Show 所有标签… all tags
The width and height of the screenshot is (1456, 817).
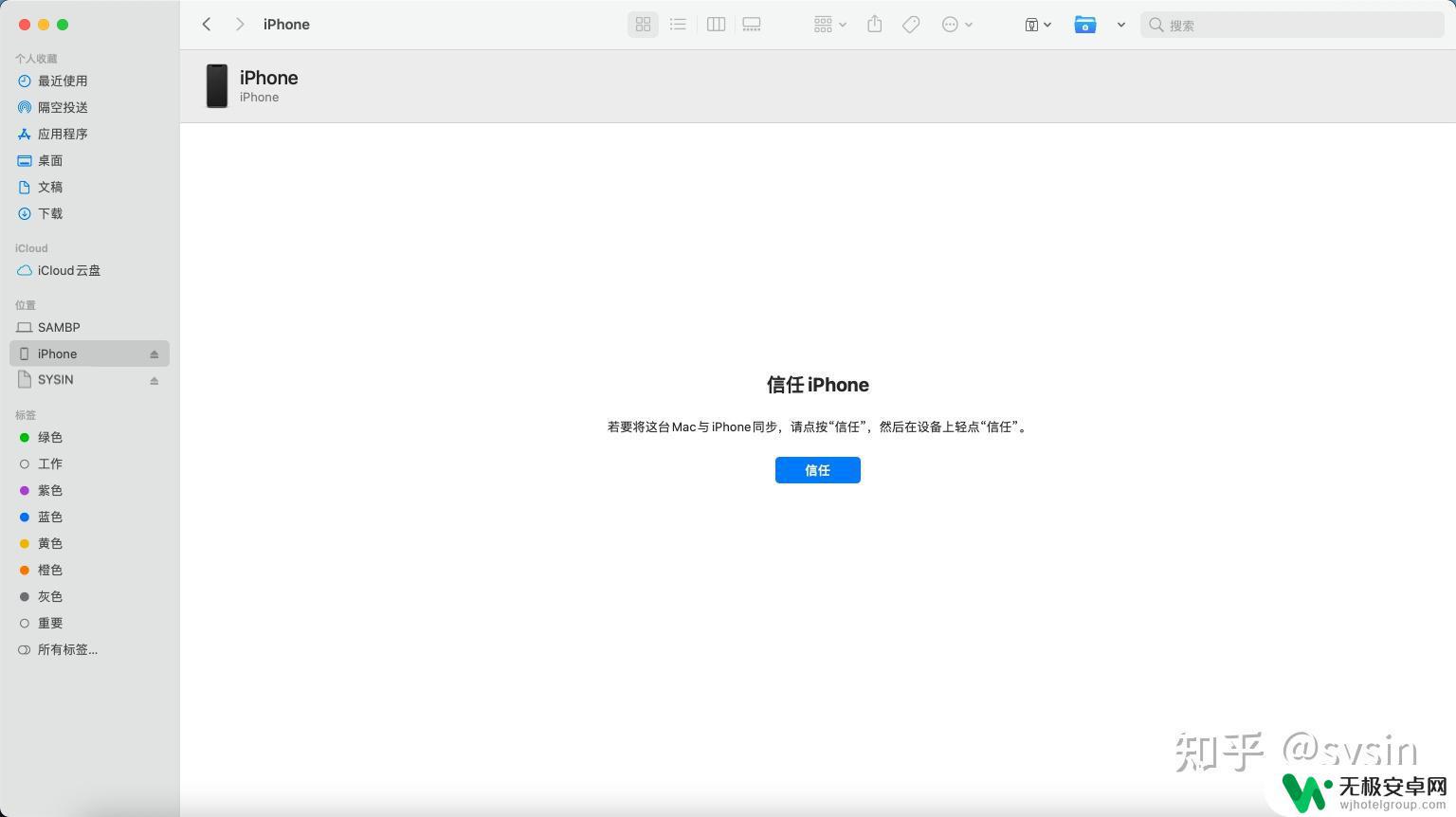point(89,650)
